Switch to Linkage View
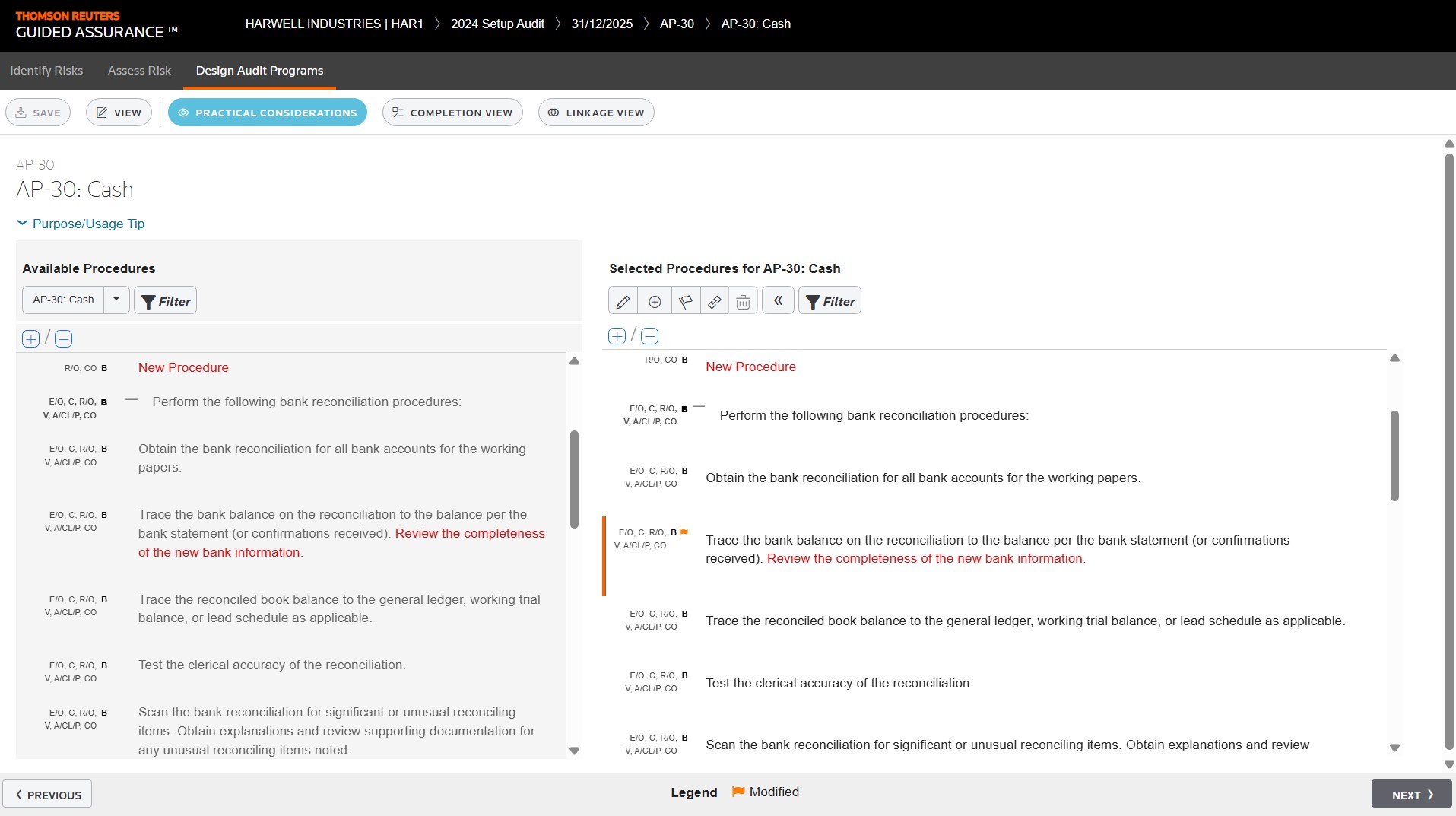 coord(596,113)
